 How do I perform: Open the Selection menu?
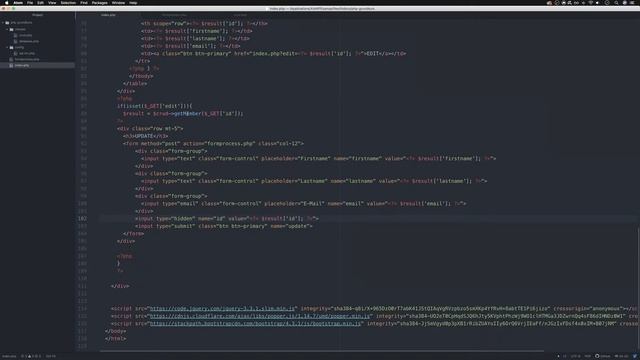coord(68,3)
